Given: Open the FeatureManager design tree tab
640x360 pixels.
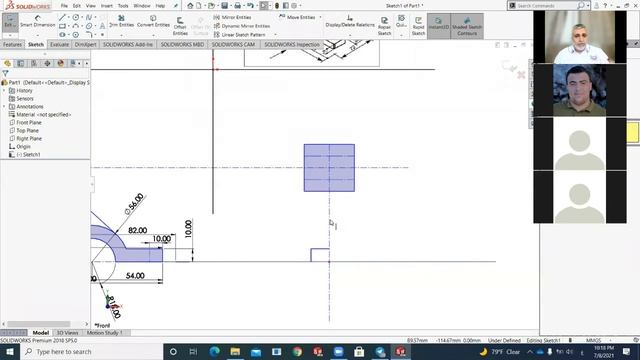Looking at the screenshot, I should pyautogui.click(x=7, y=63).
